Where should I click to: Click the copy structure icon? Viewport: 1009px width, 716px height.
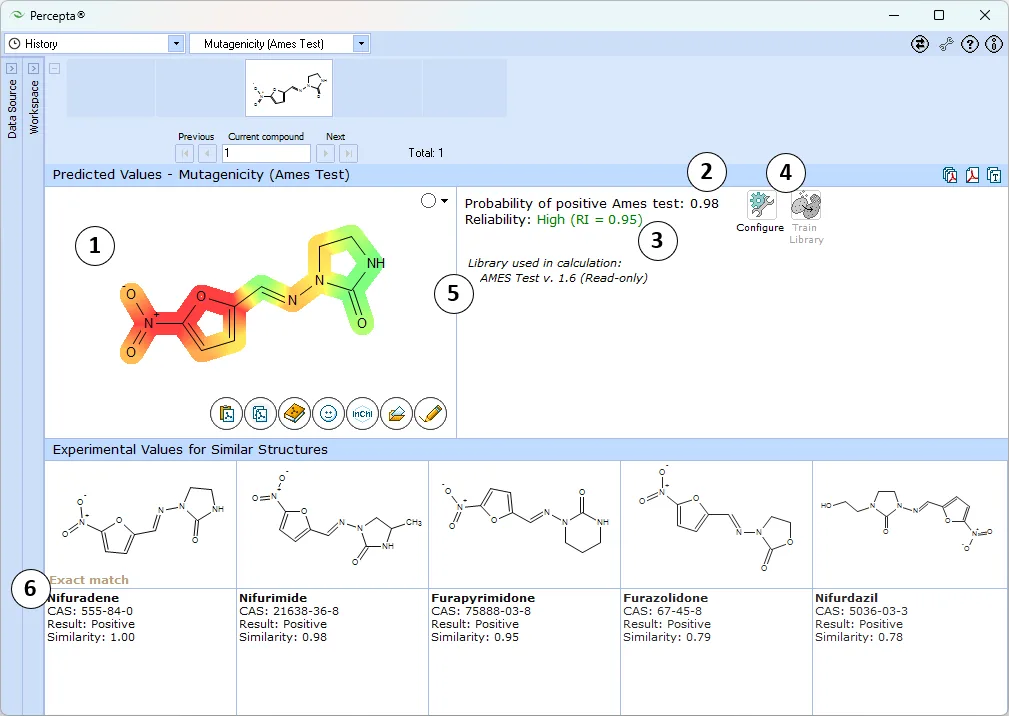click(261, 414)
